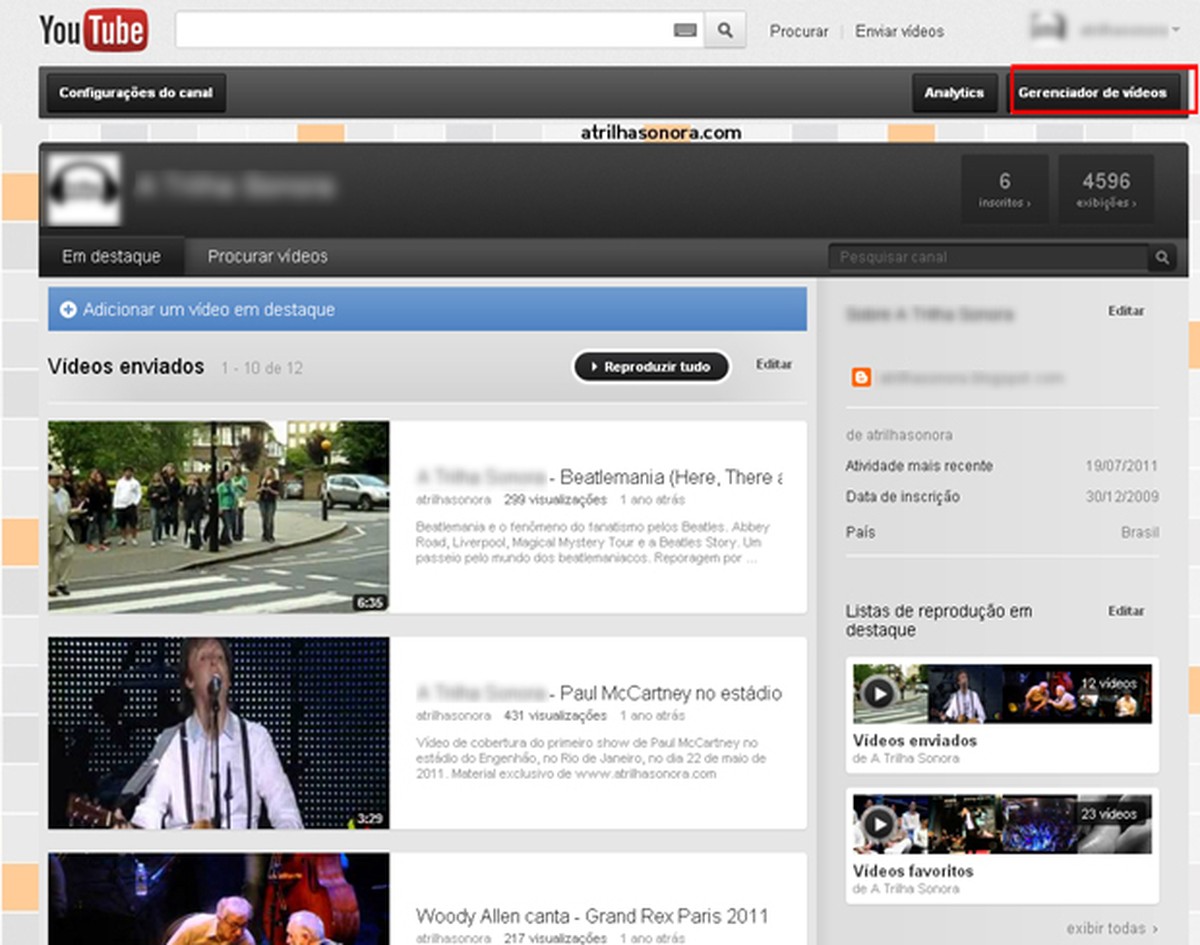Open the 23 vídeos playlist thumbnail strip
Screen dimensions: 1200x945
point(1002,824)
